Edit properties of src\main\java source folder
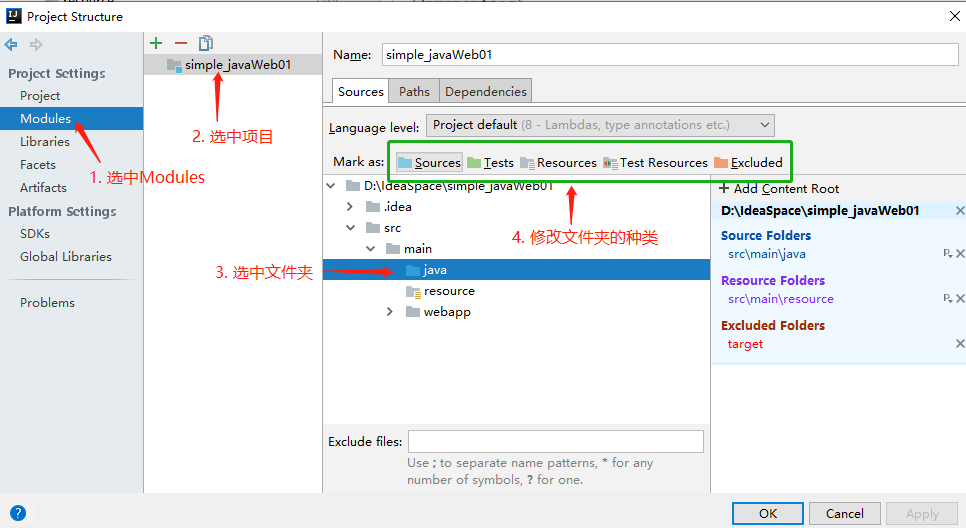This screenshot has width=966, height=528. (948, 253)
